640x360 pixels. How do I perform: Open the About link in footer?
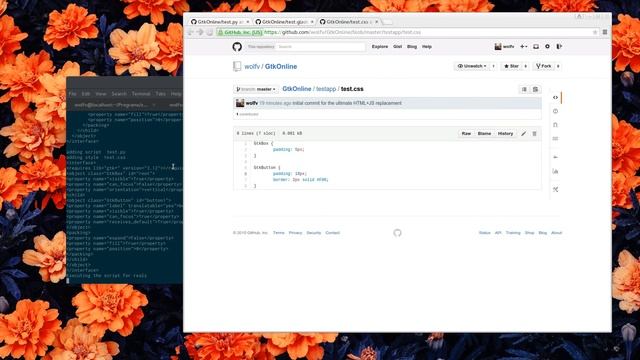tap(556, 233)
